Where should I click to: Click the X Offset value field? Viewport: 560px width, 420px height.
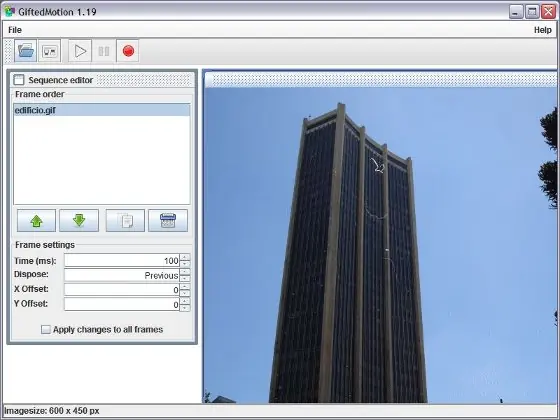(122, 290)
